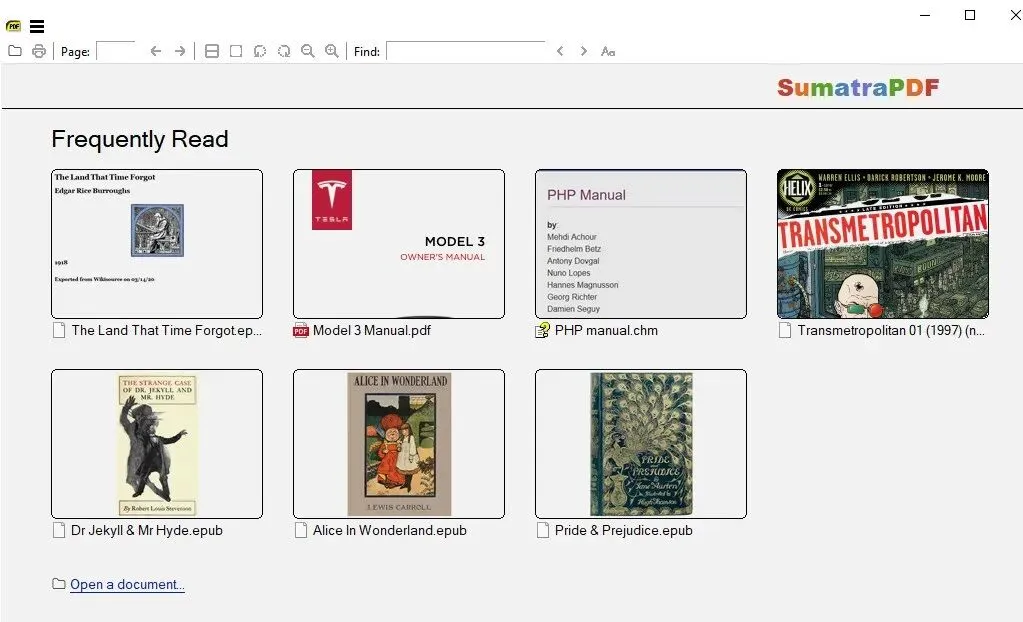Click the SumatraPDF logo
This screenshot has width=1023, height=622.
tap(858, 87)
